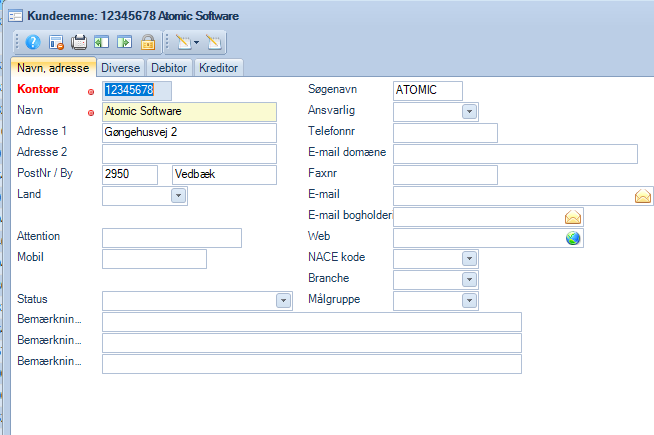The height and width of the screenshot is (435, 654).
Task: Go to previous record arrow icon
Action: pos(101,42)
